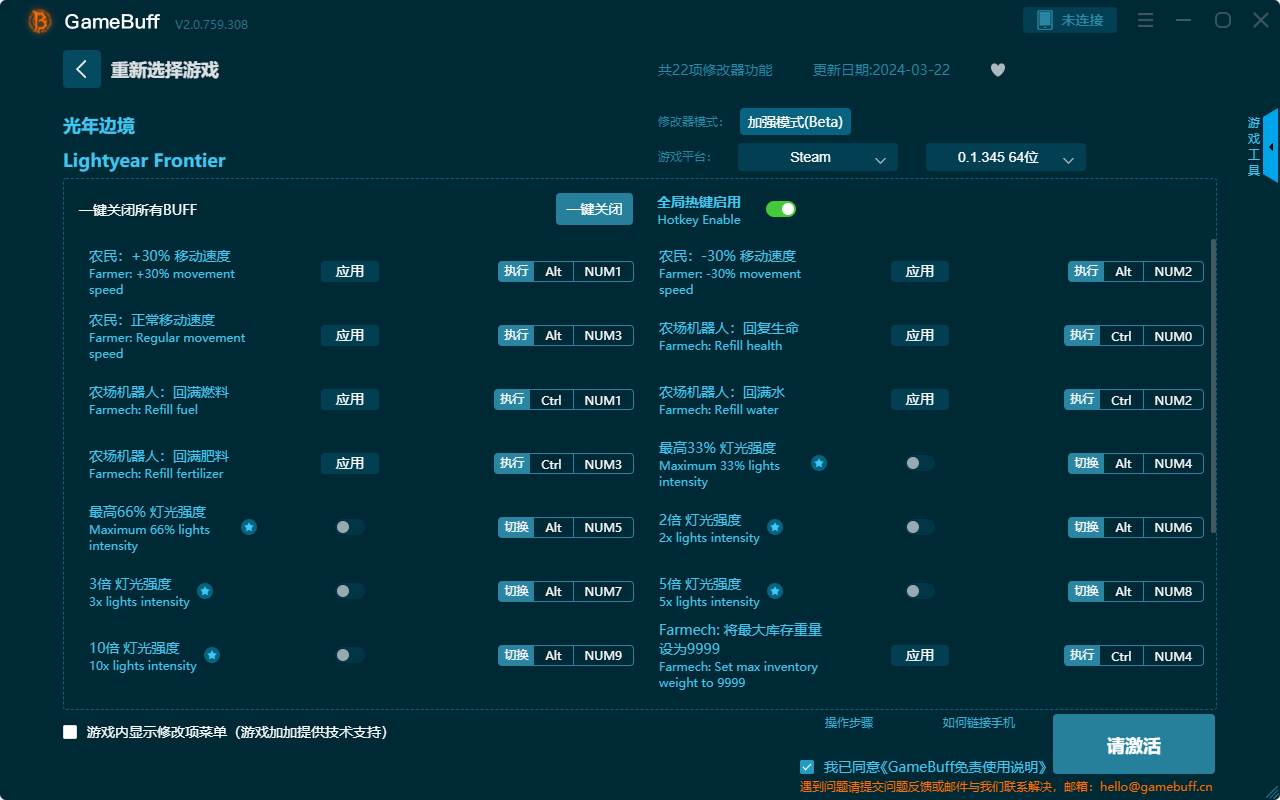Screen dimensions: 1280x800
Task: Click the star beside 2x lights intensity
Action: click(774, 526)
